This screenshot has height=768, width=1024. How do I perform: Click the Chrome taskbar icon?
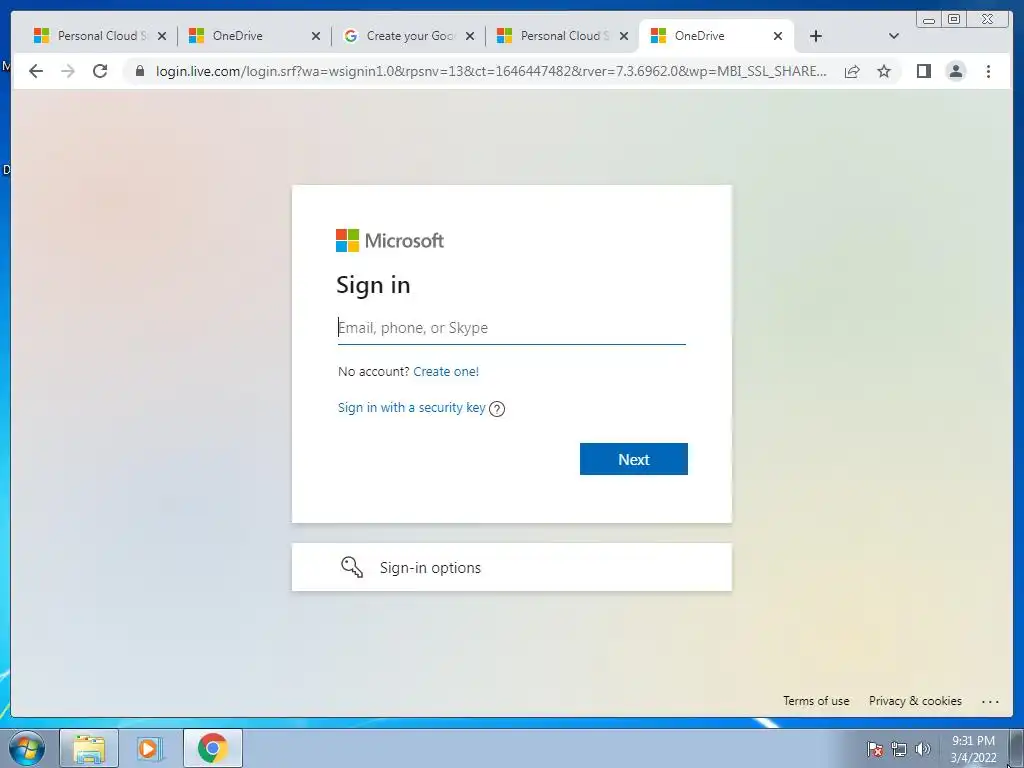[x=212, y=748]
